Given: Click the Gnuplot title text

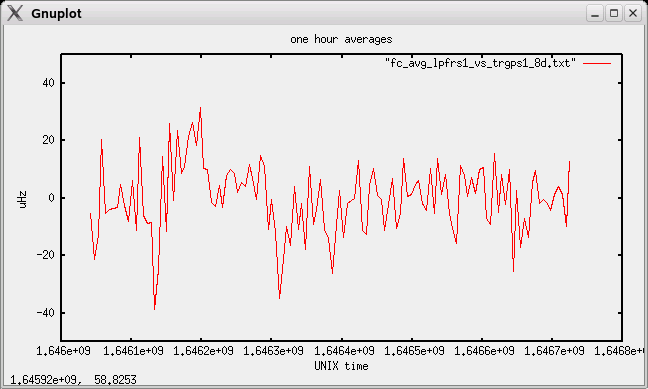Looking at the screenshot, I should point(57,14).
